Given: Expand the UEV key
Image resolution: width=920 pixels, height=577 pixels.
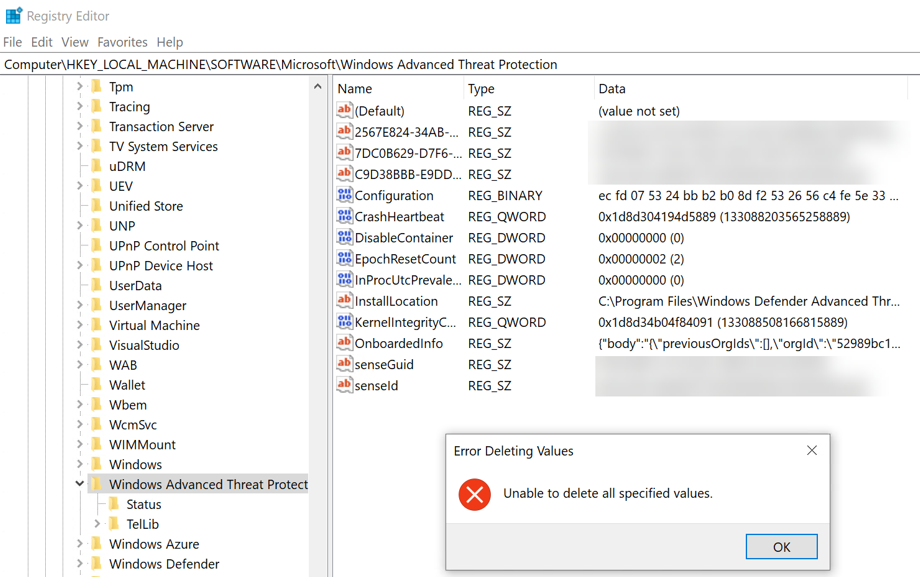Looking at the screenshot, I should 80,186.
